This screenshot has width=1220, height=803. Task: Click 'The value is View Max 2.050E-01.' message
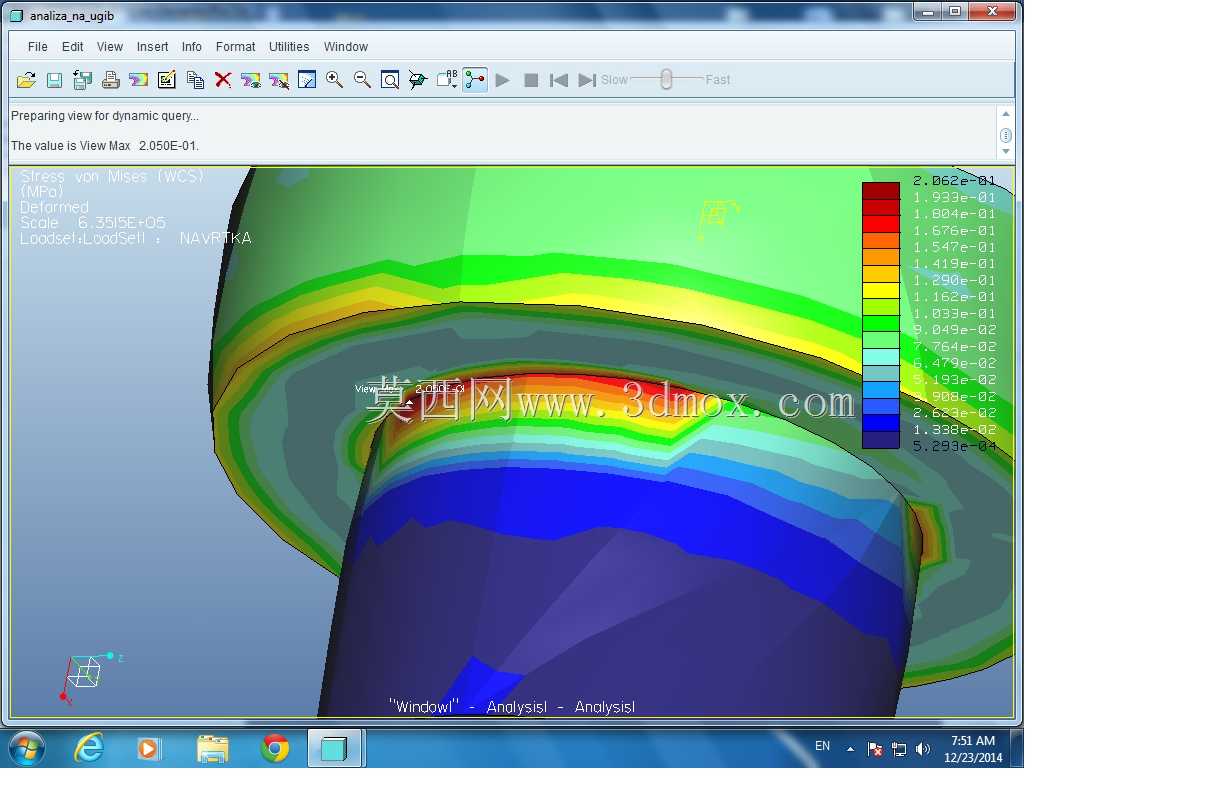105,146
